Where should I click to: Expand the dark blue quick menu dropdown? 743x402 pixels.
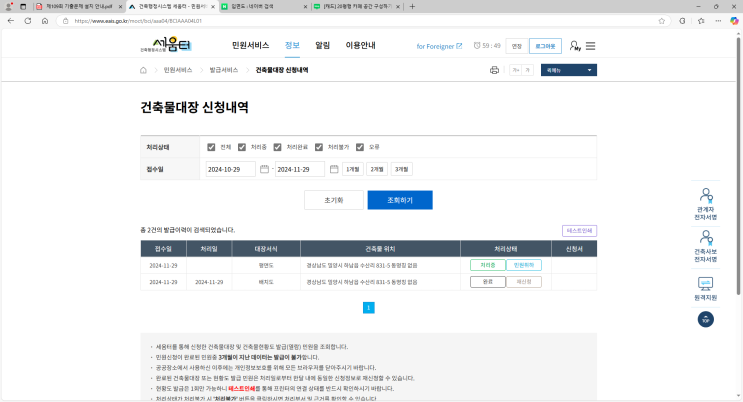(569, 70)
